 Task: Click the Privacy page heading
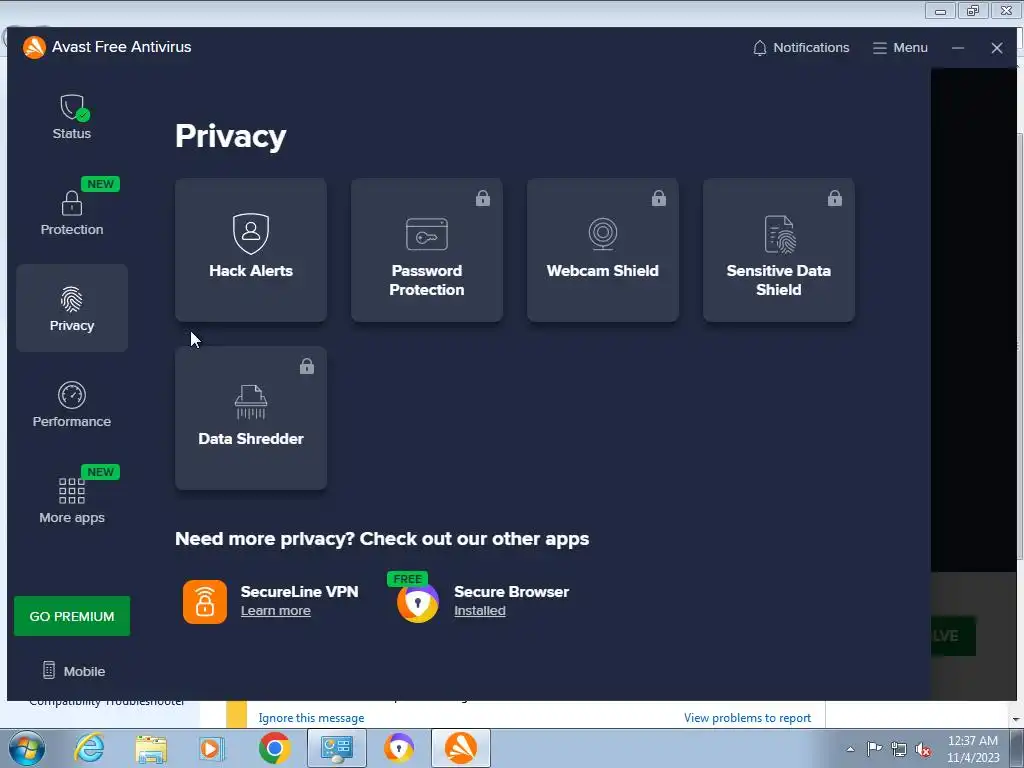coord(231,136)
